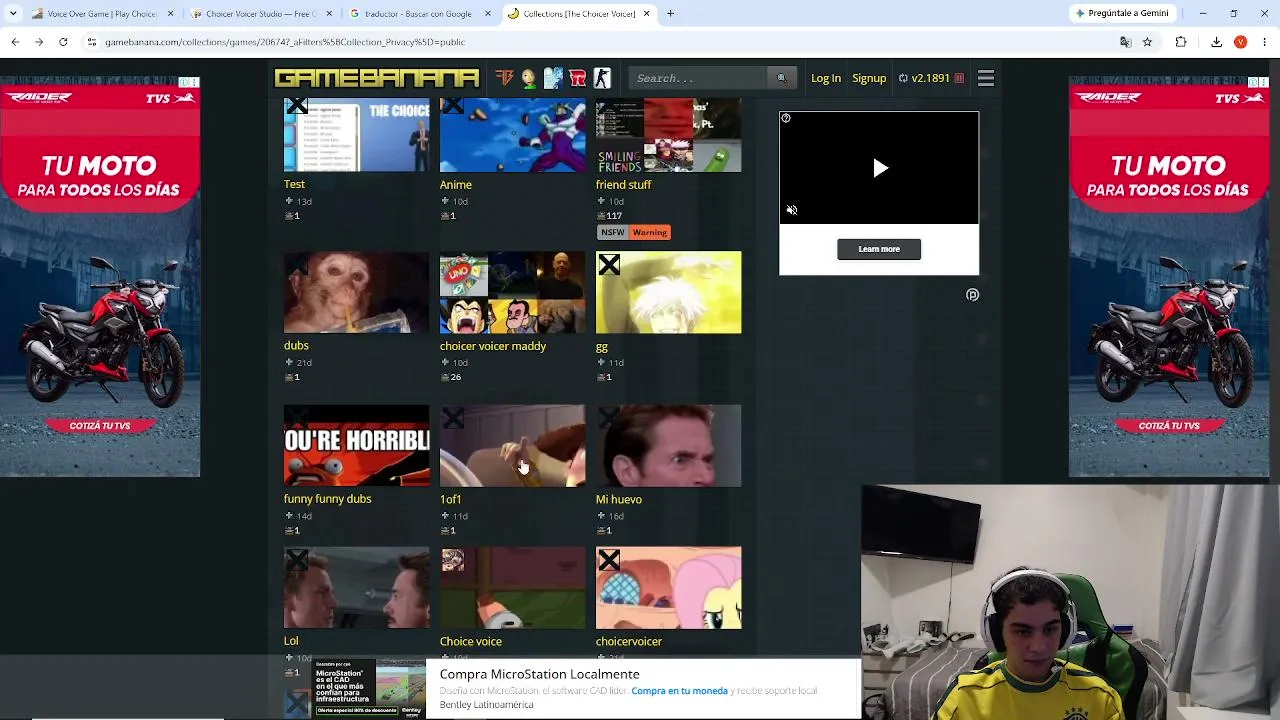Click the Mi huevo thumbnail
The width and height of the screenshot is (1280, 720).
(x=669, y=445)
